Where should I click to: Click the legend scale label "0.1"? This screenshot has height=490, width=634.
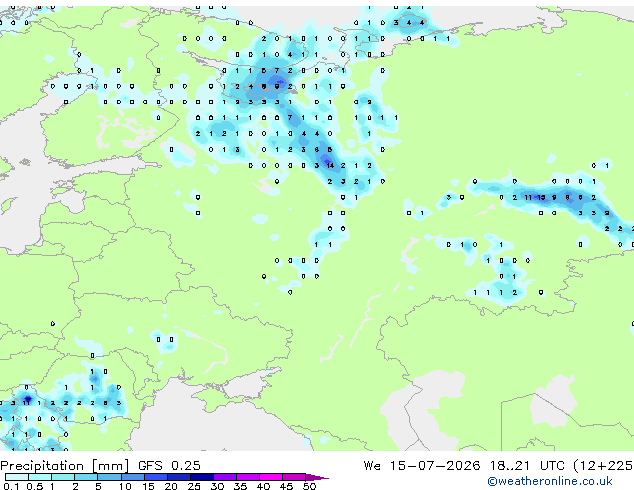[11, 486]
